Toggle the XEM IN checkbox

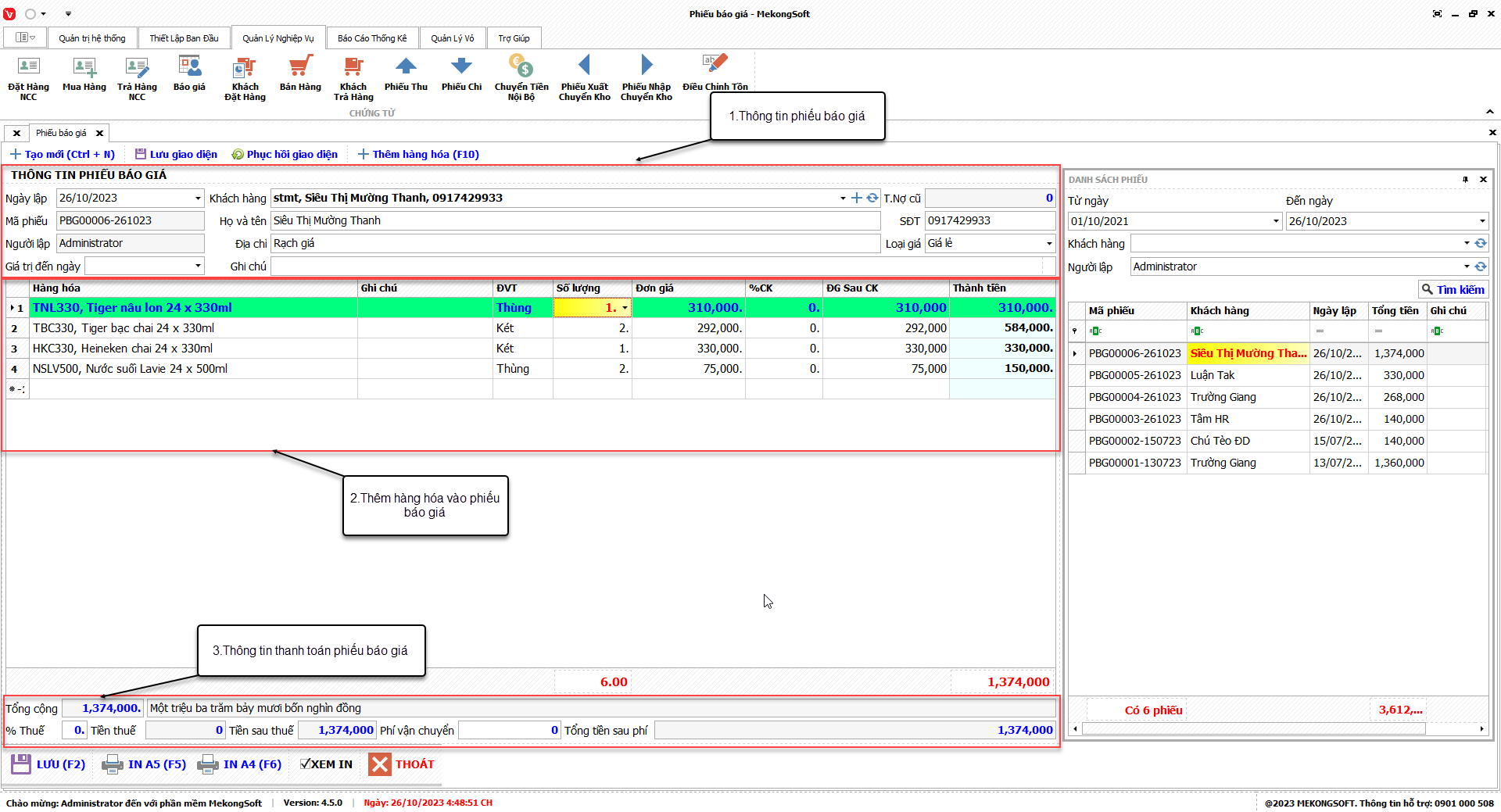pyautogui.click(x=306, y=764)
